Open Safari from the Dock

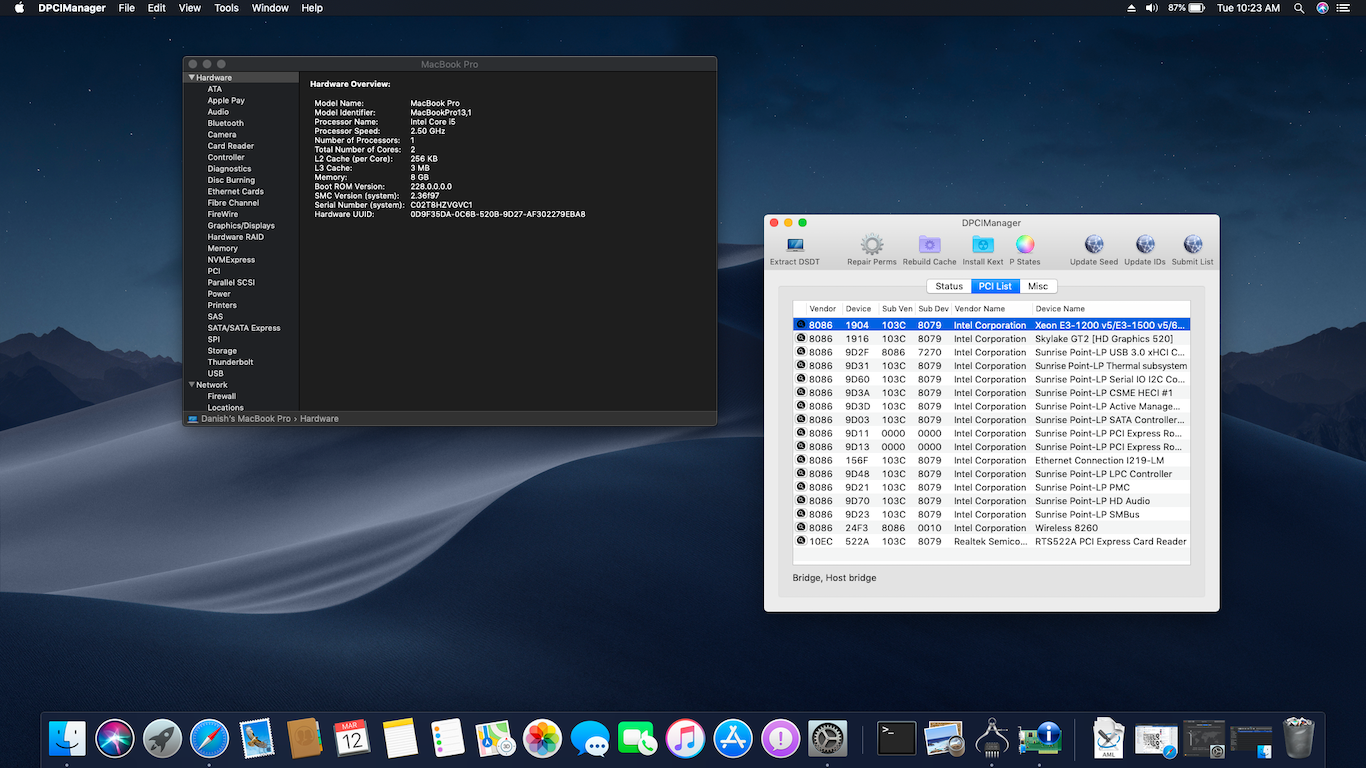209,739
